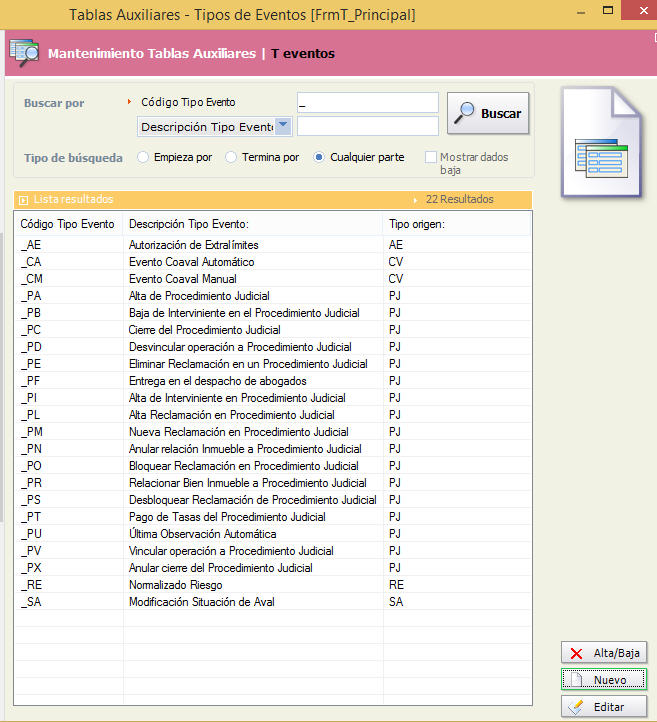Select row Nueva Reclamación en Procedimiento Judicial

click(x=273, y=432)
